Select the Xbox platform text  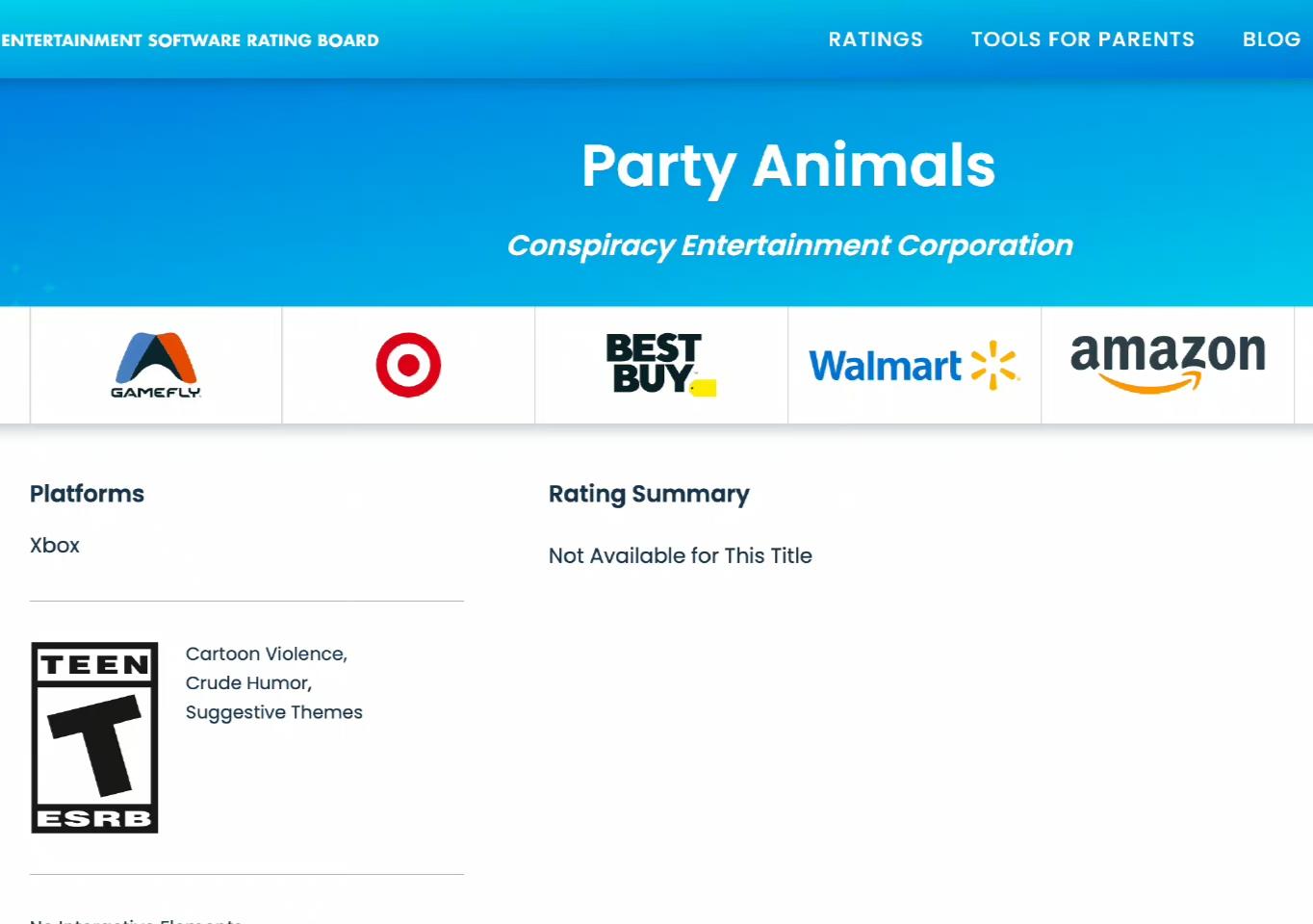(55, 545)
